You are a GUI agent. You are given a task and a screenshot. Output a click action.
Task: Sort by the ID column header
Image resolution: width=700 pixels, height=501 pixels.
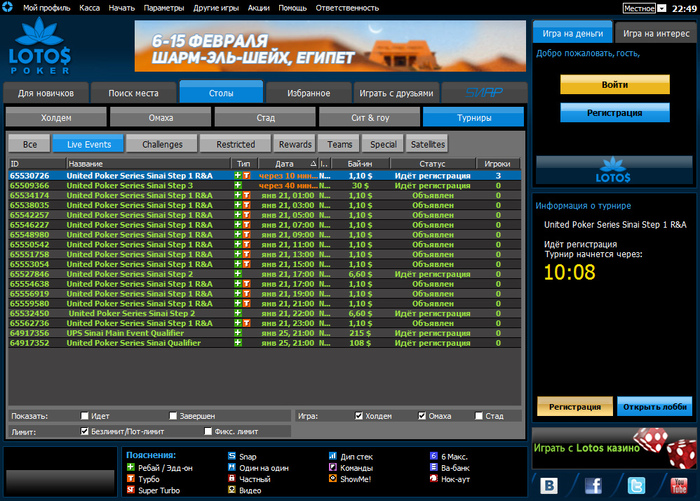(37, 163)
